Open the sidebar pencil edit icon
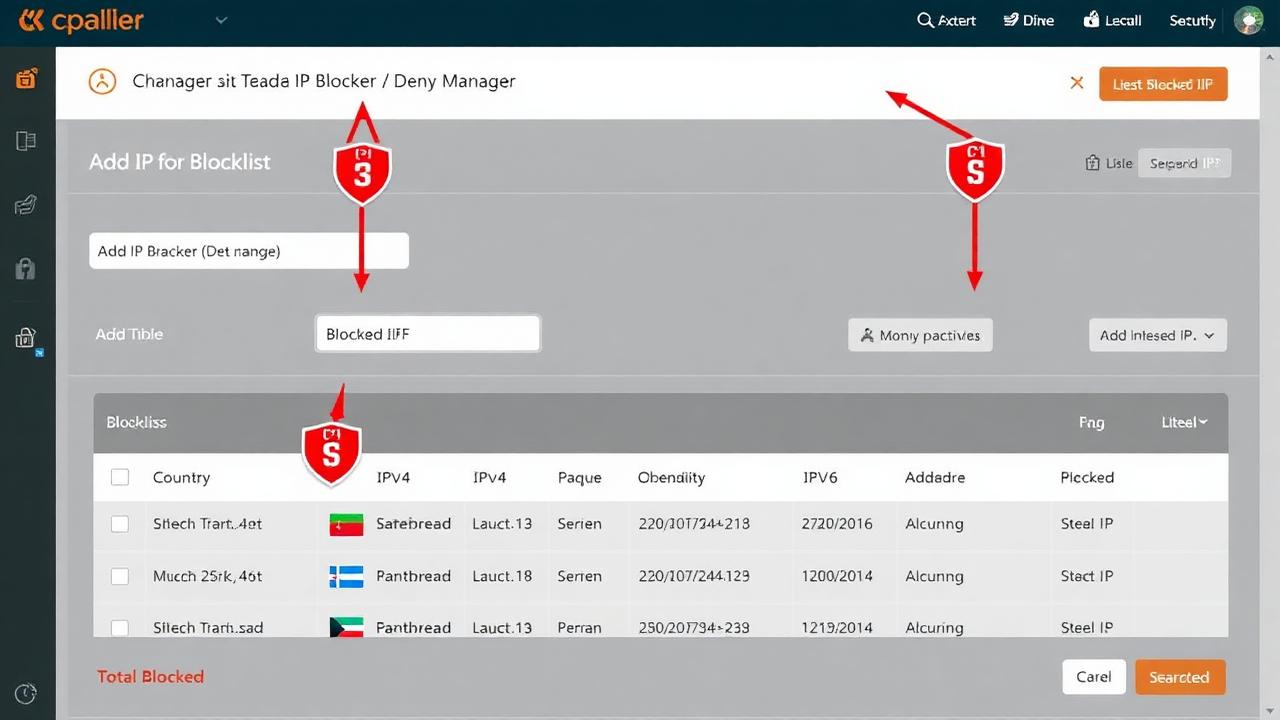The image size is (1280, 720). (x=27, y=205)
